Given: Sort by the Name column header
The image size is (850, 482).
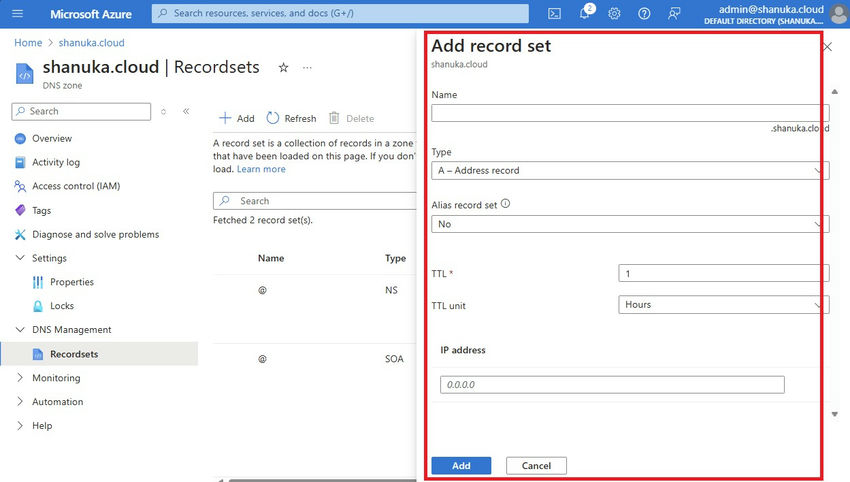Looking at the screenshot, I should pyautogui.click(x=271, y=258).
